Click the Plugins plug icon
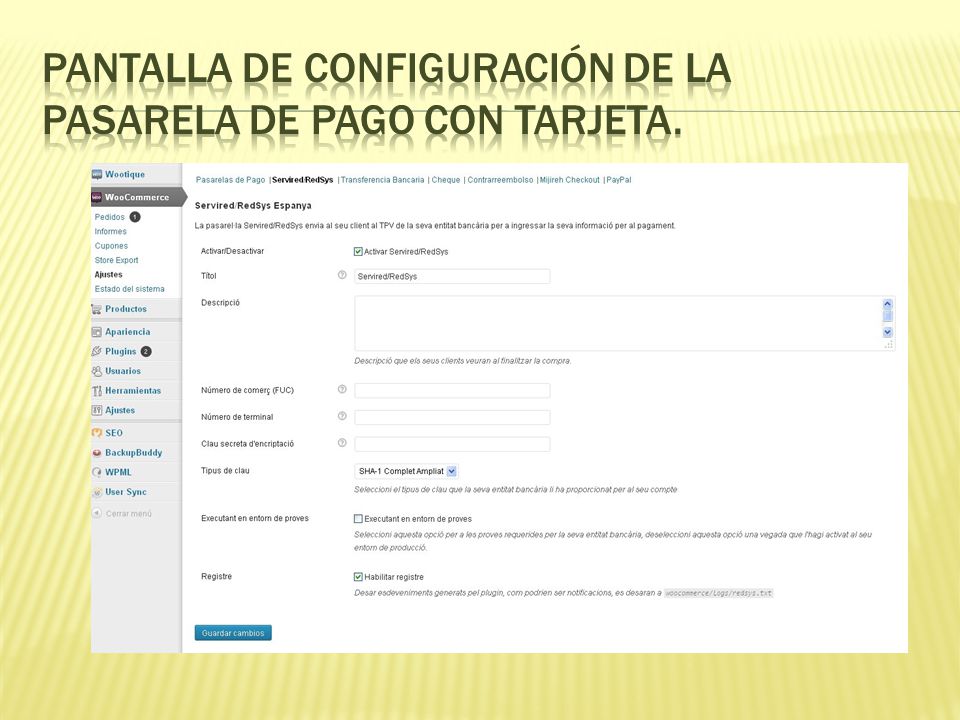 pyautogui.click(x=97, y=351)
